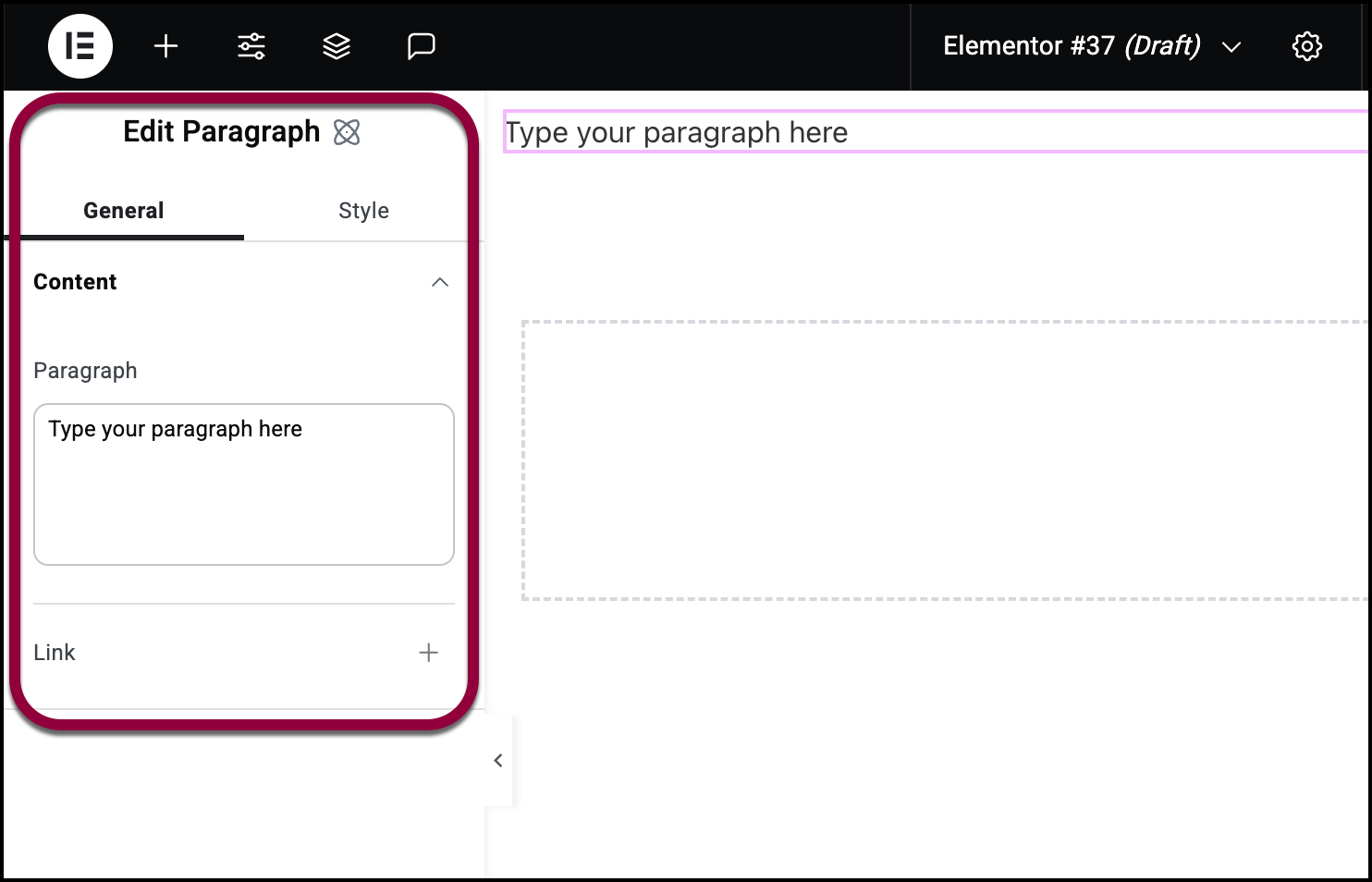Click the Content section heading
This screenshot has height=882, width=1372.
75,282
